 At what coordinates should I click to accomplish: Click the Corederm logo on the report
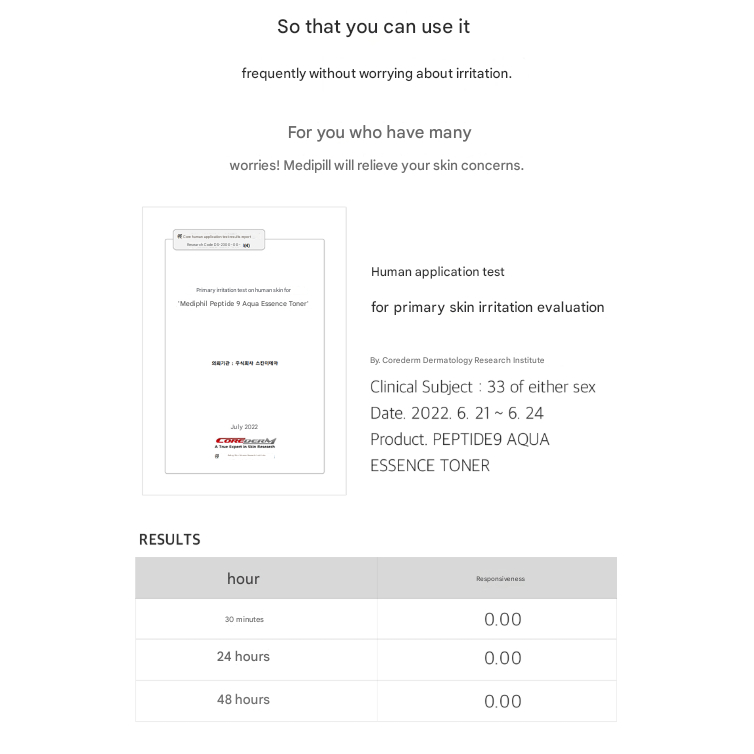[245, 441]
